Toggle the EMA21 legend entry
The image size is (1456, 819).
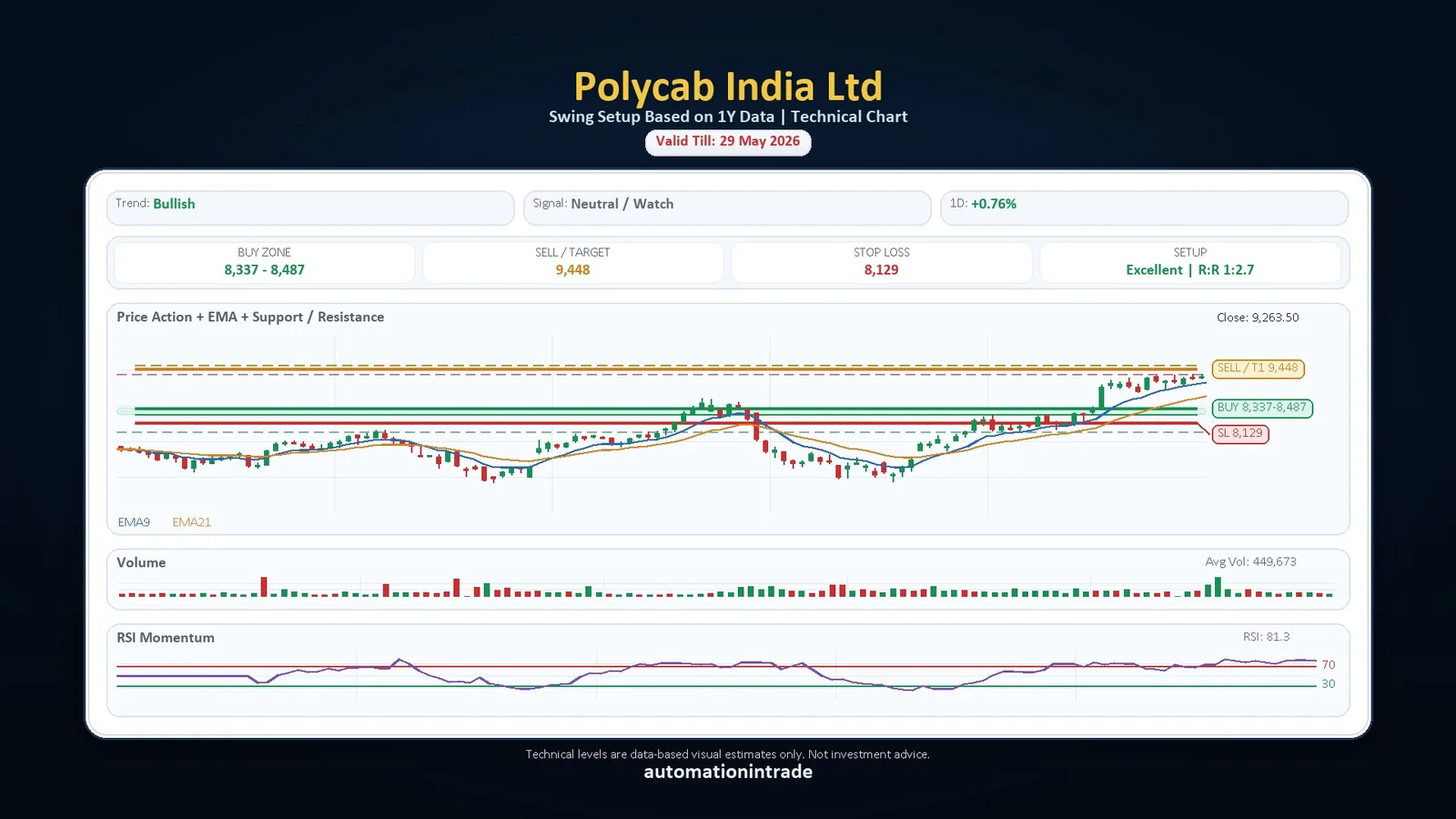(x=191, y=522)
